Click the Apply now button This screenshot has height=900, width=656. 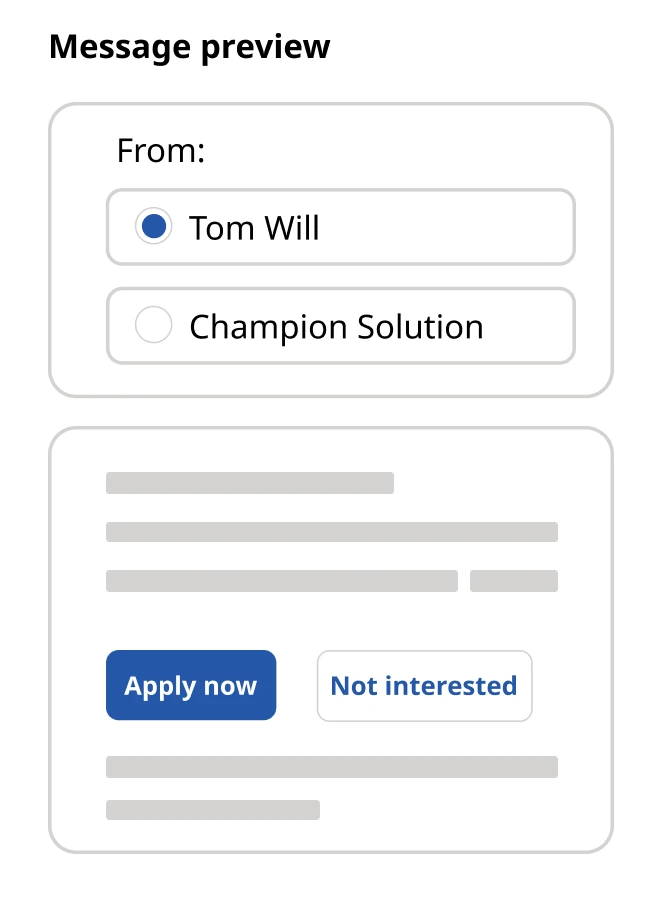(x=191, y=685)
